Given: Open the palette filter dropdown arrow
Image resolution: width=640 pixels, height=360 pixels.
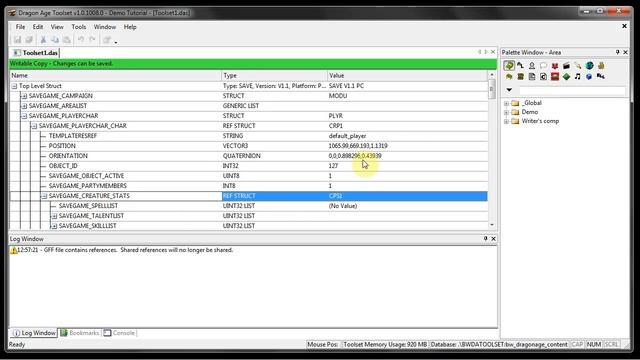Looking at the screenshot, I should [x=509, y=90].
